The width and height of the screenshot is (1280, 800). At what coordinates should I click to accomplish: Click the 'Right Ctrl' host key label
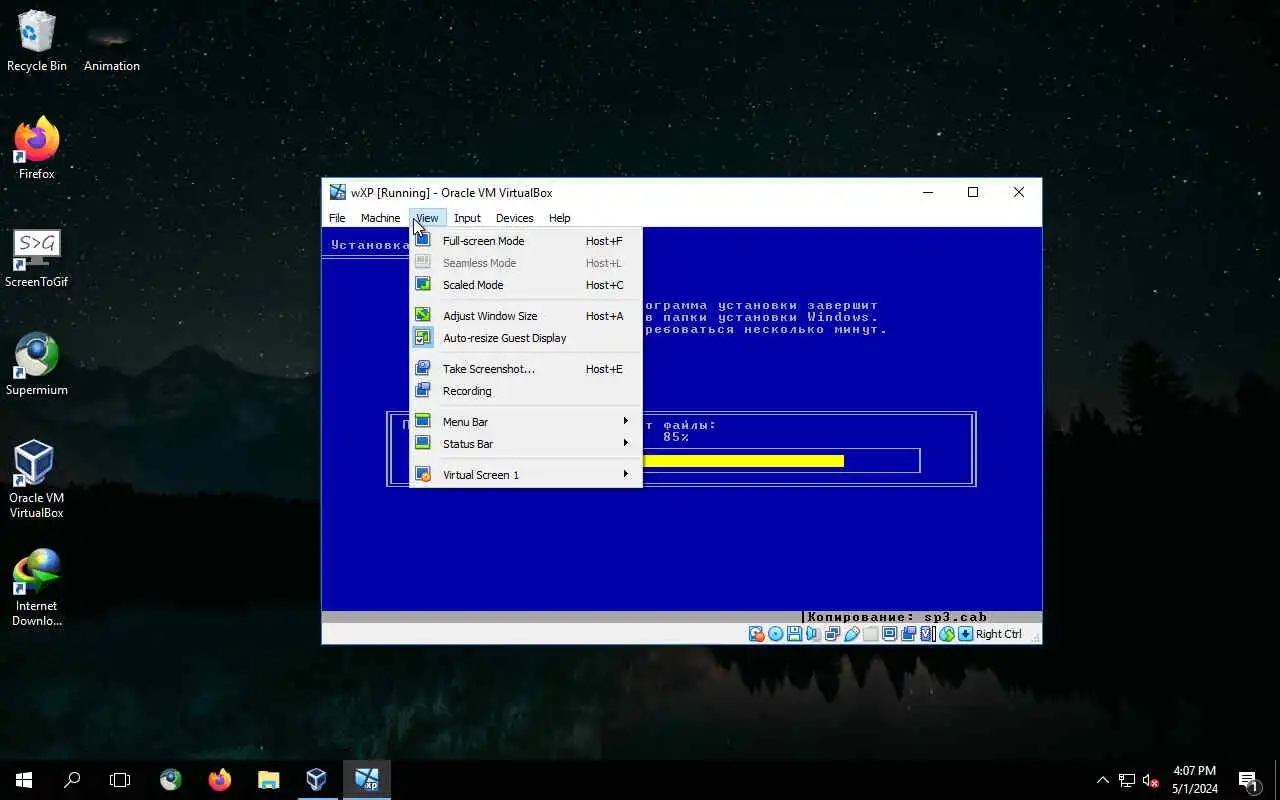[x=998, y=634]
